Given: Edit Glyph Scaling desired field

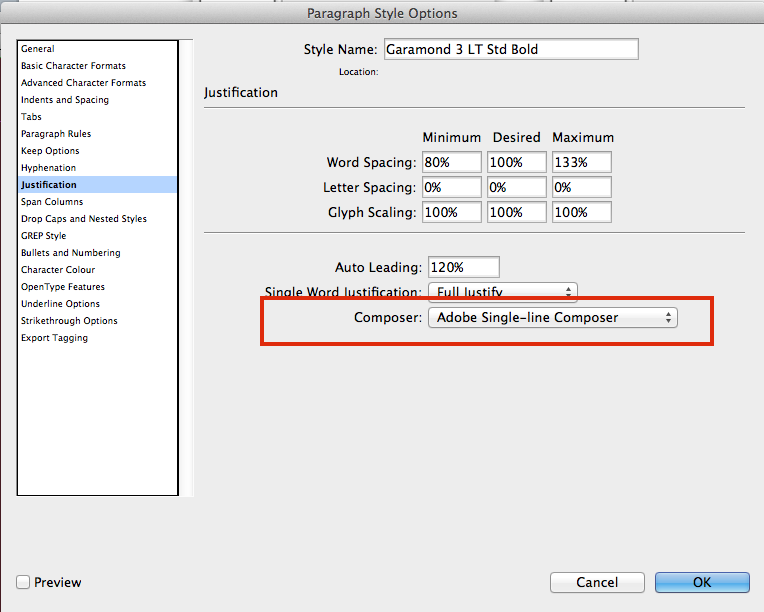Looking at the screenshot, I should pyautogui.click(x=516, y=212).
